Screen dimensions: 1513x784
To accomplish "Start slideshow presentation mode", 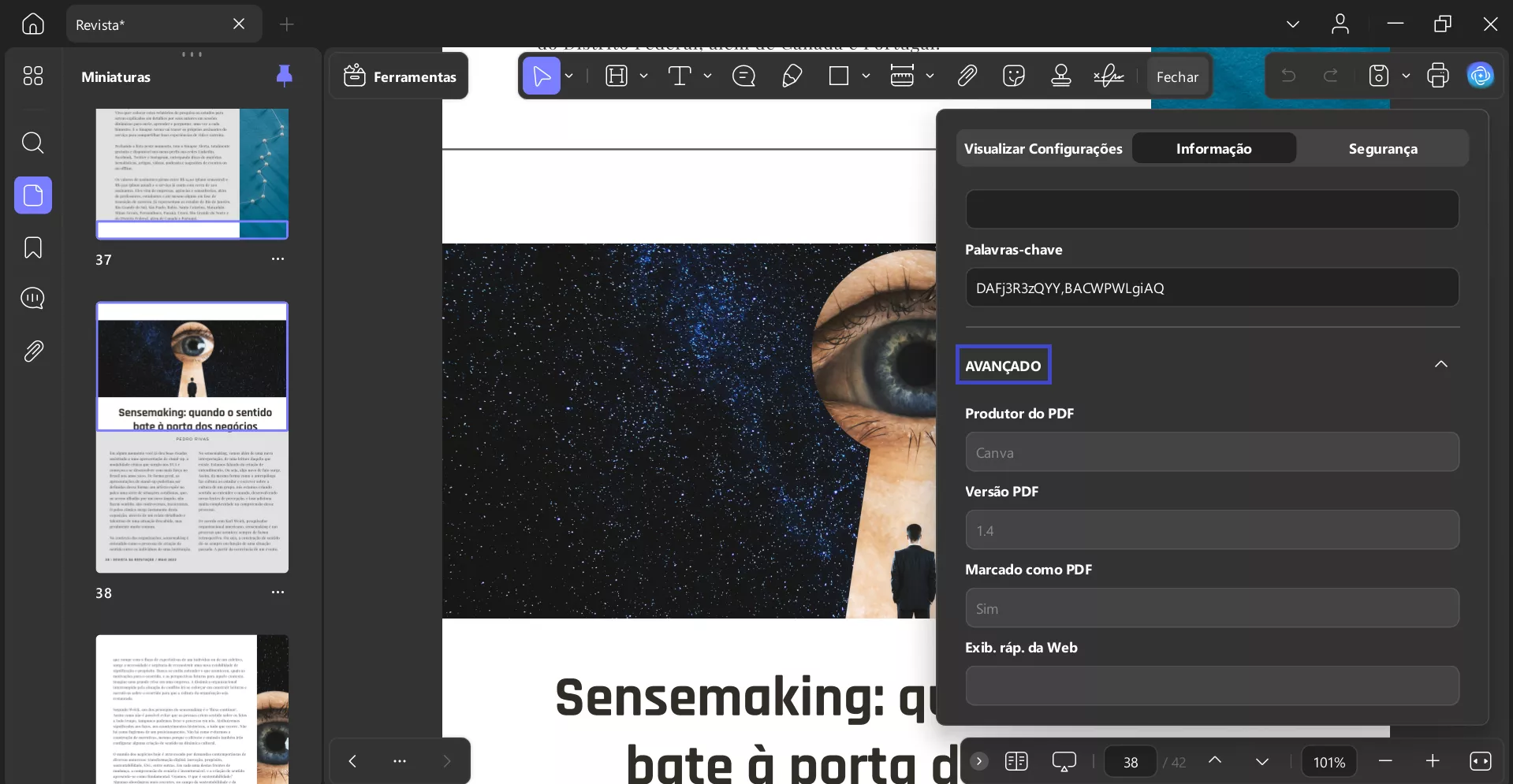I will point(1064,761).
